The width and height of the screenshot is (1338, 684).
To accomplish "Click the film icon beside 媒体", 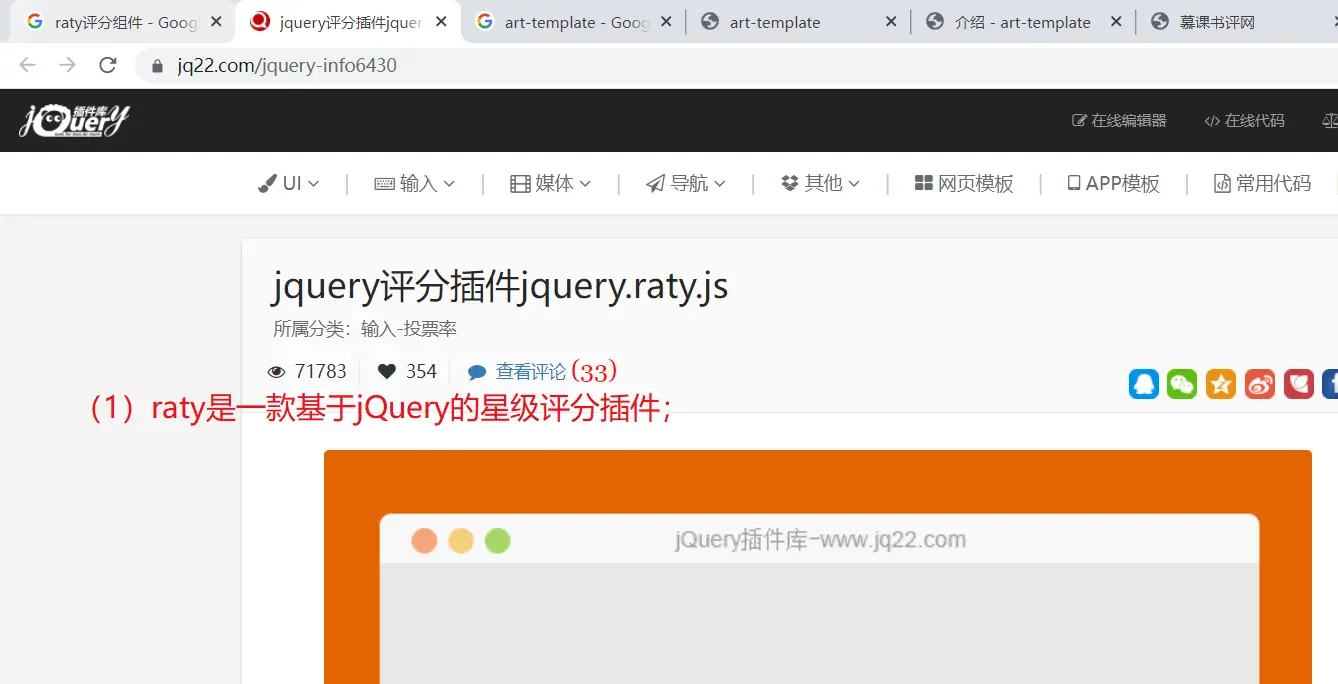I will tap(520, 184).
